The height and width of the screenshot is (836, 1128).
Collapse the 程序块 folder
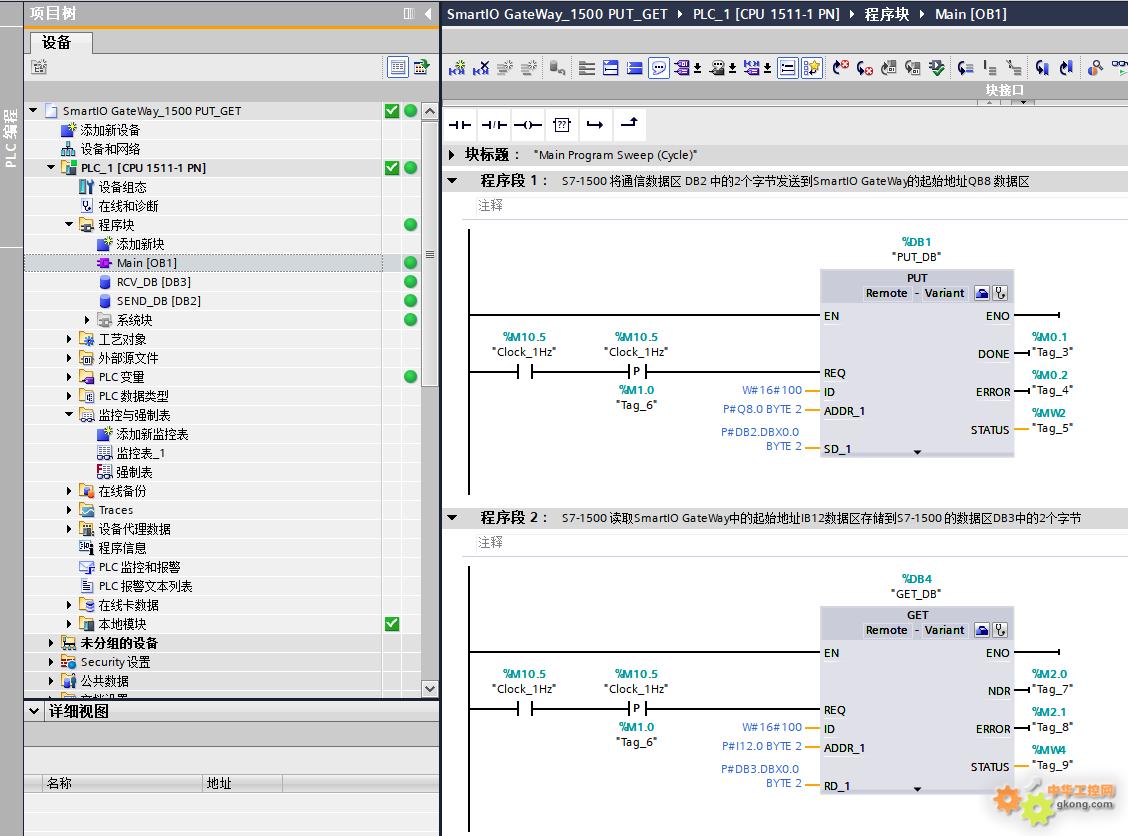coord(69,224)
